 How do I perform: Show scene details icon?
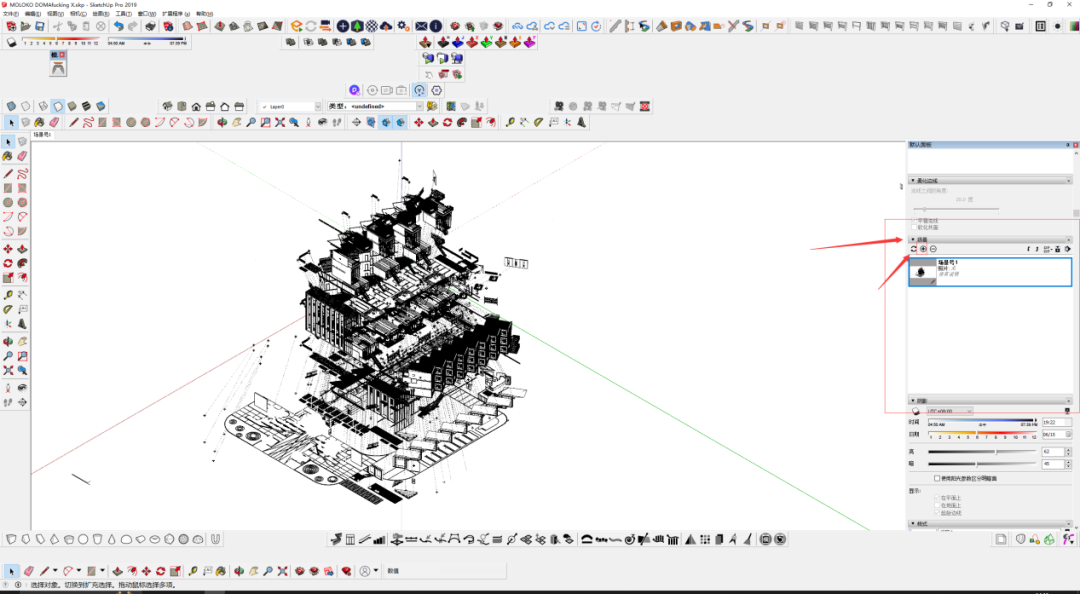pyautogui.click(x=1058, y=249)
